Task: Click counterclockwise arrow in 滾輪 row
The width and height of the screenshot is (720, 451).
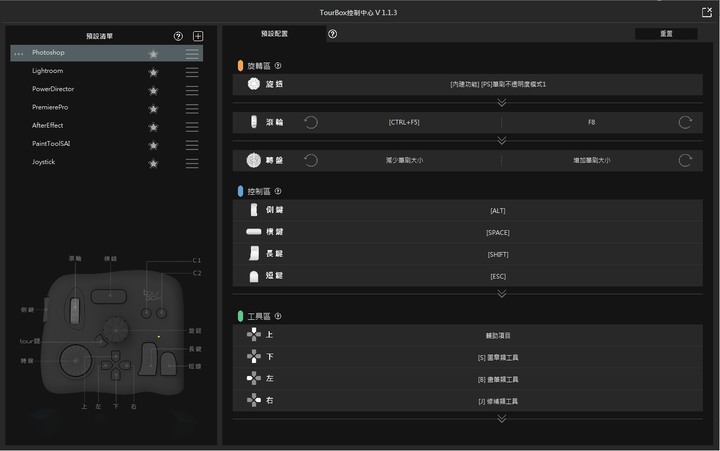Action: [x=311, y=122]
